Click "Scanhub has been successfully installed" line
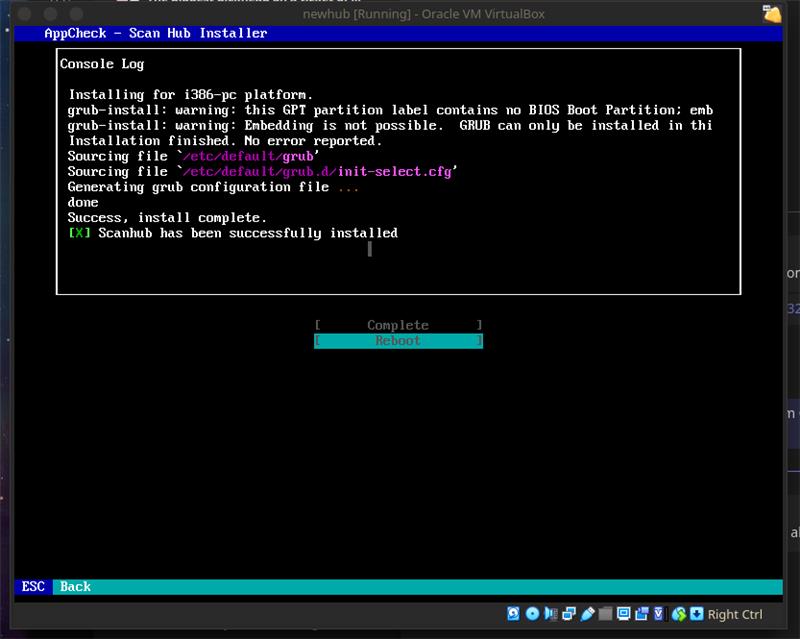The height and width of the screenshot is (639, 800). [x=233, y=233]
